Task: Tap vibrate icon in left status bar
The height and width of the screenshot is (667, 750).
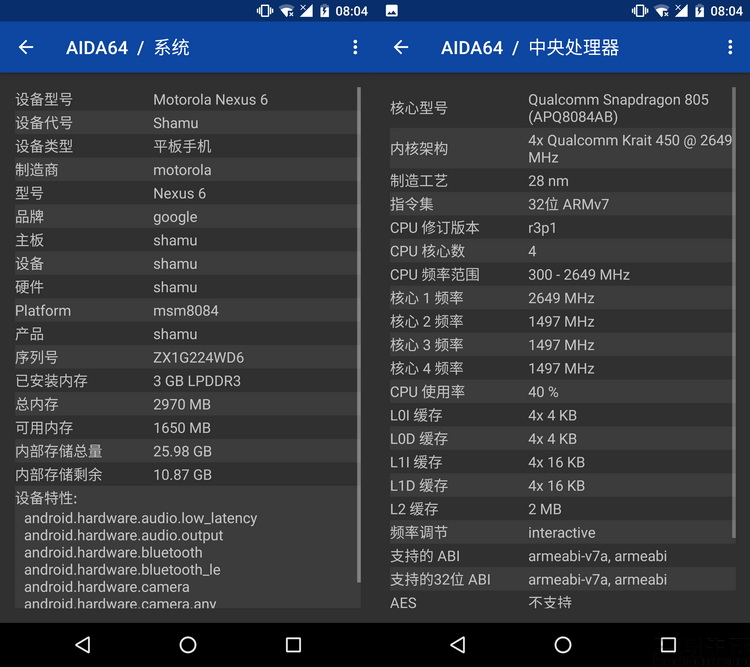Action: [x=265, y=11]
